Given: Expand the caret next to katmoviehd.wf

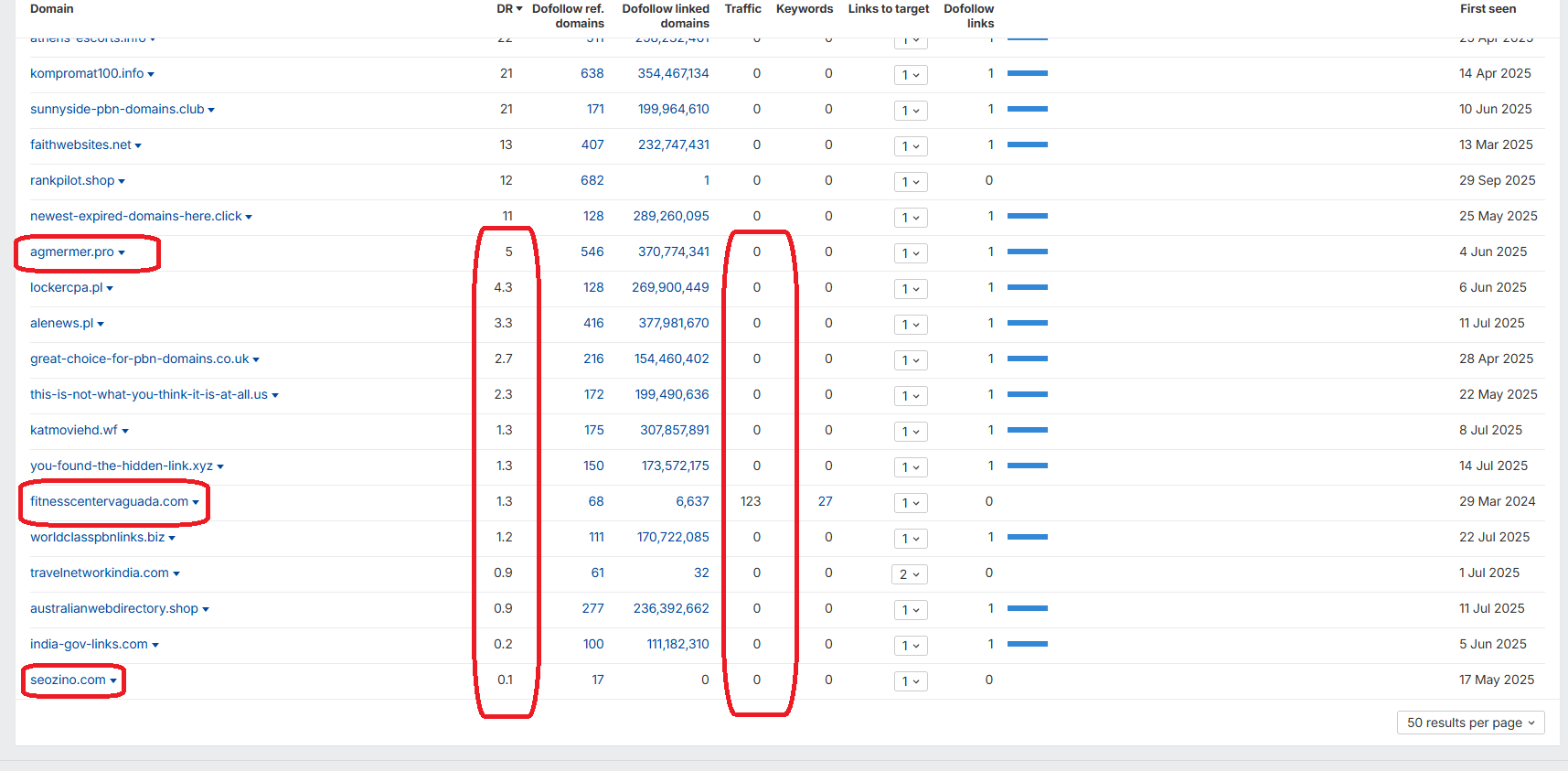Looking at the screenshot, I should 125,431.
